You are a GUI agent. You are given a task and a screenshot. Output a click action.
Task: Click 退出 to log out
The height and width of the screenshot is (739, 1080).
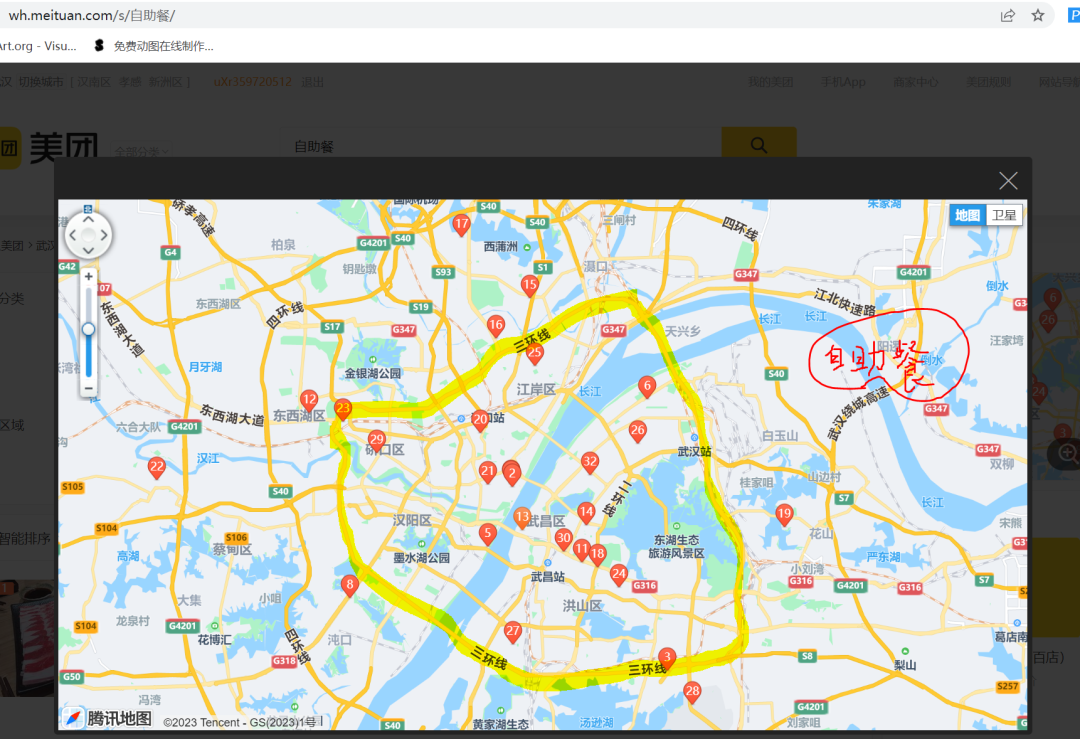click(312, 82)
